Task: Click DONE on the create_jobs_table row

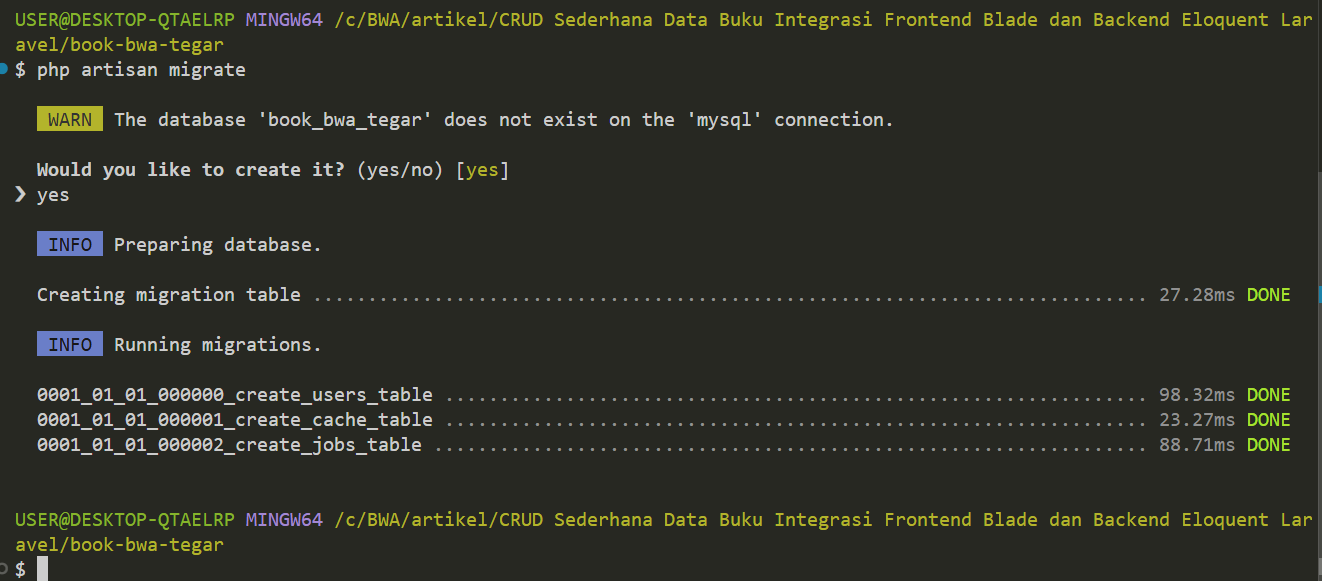Action: tap(1268, 445)
